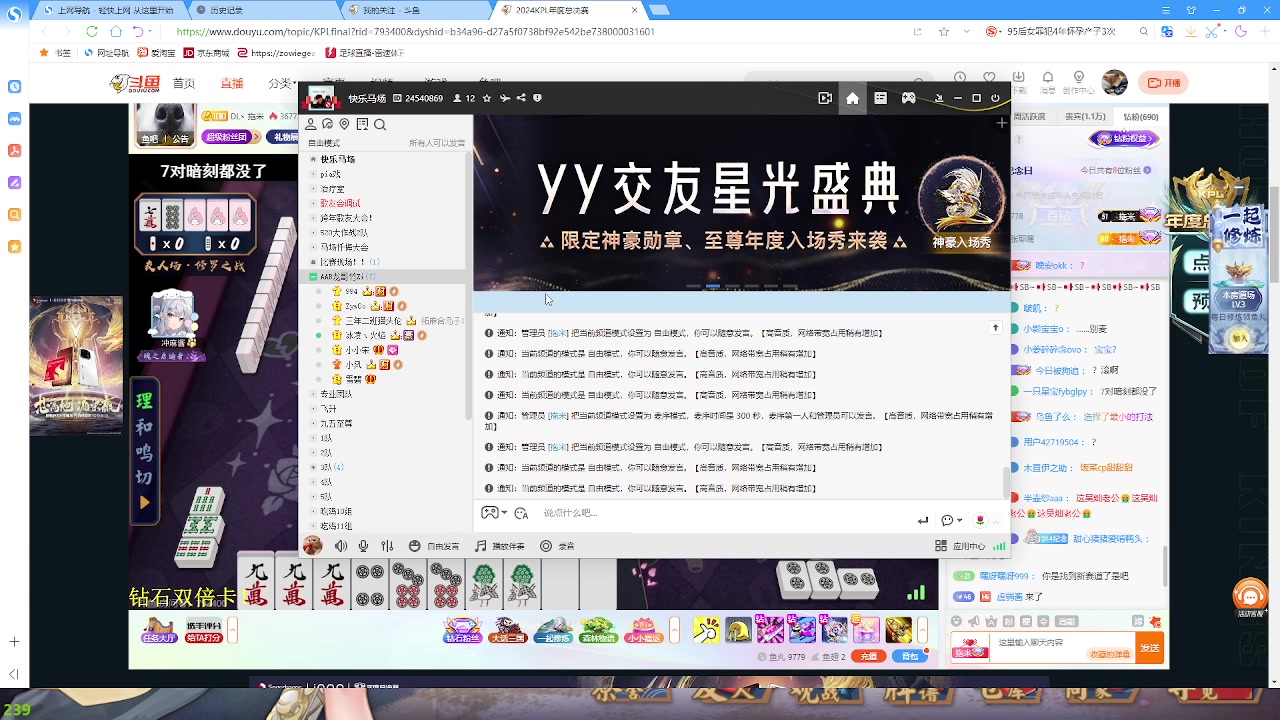1280x720 pixels.
Task: Open the game controller dropdown in chat toolbar
Action: (493, 513)
